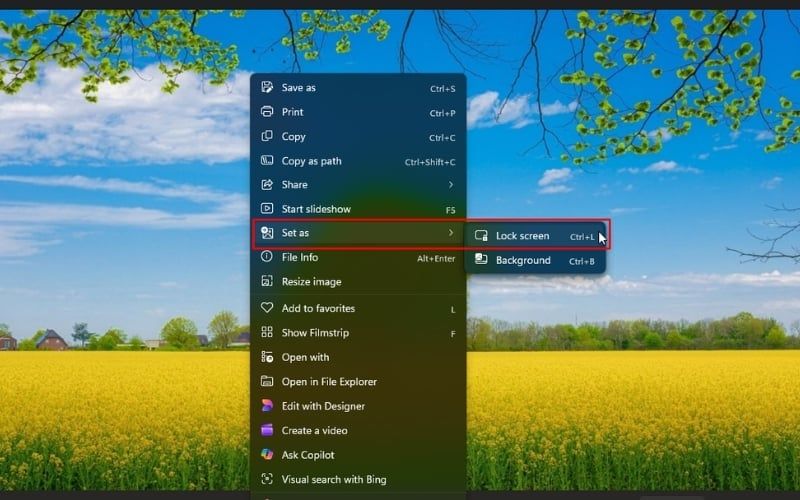The image size is (800, 500).
Task: Open the File Info entry
Action: [x=359, y=257]
